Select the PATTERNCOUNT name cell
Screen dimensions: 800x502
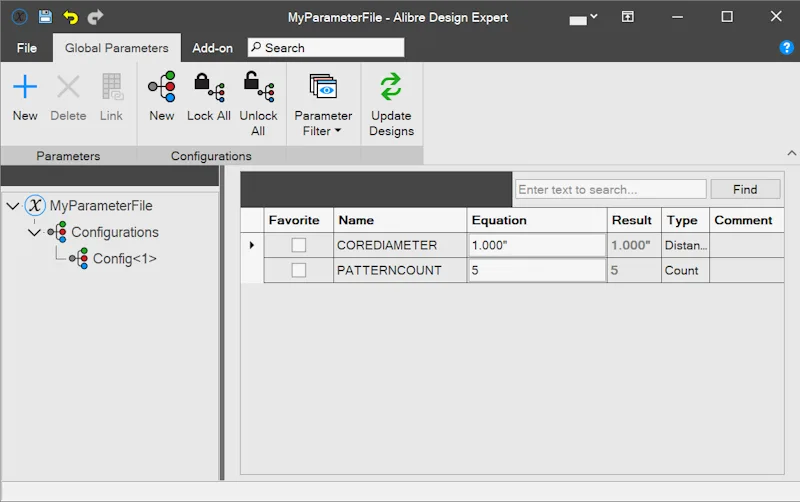400,270
